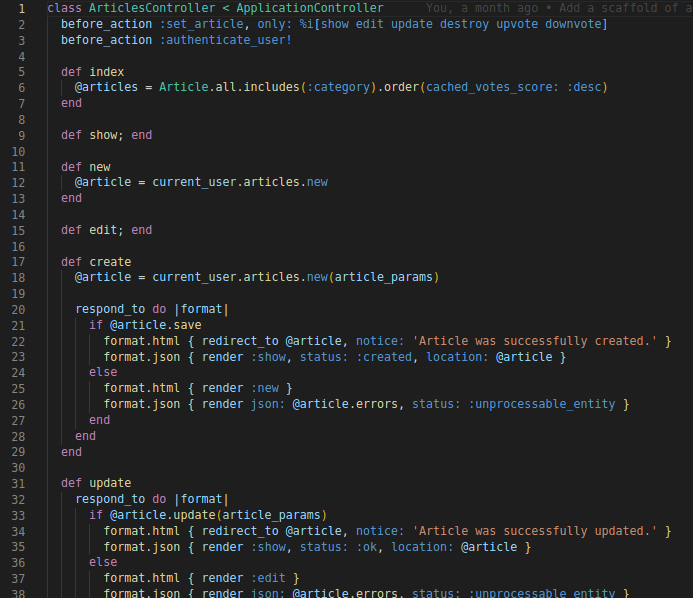Viewport: 693px width, 598px height.
Task: Click the :new symbol on line 25
Action: click(265, 388)
